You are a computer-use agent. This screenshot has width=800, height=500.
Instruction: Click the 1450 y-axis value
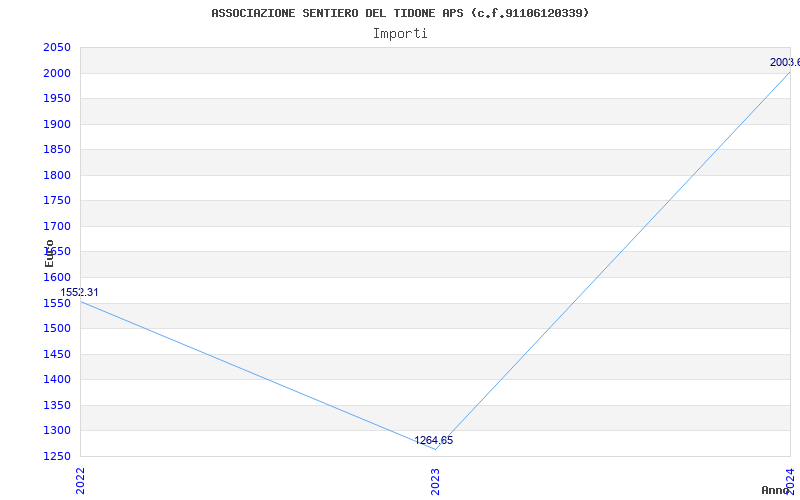tap(57, 354)
